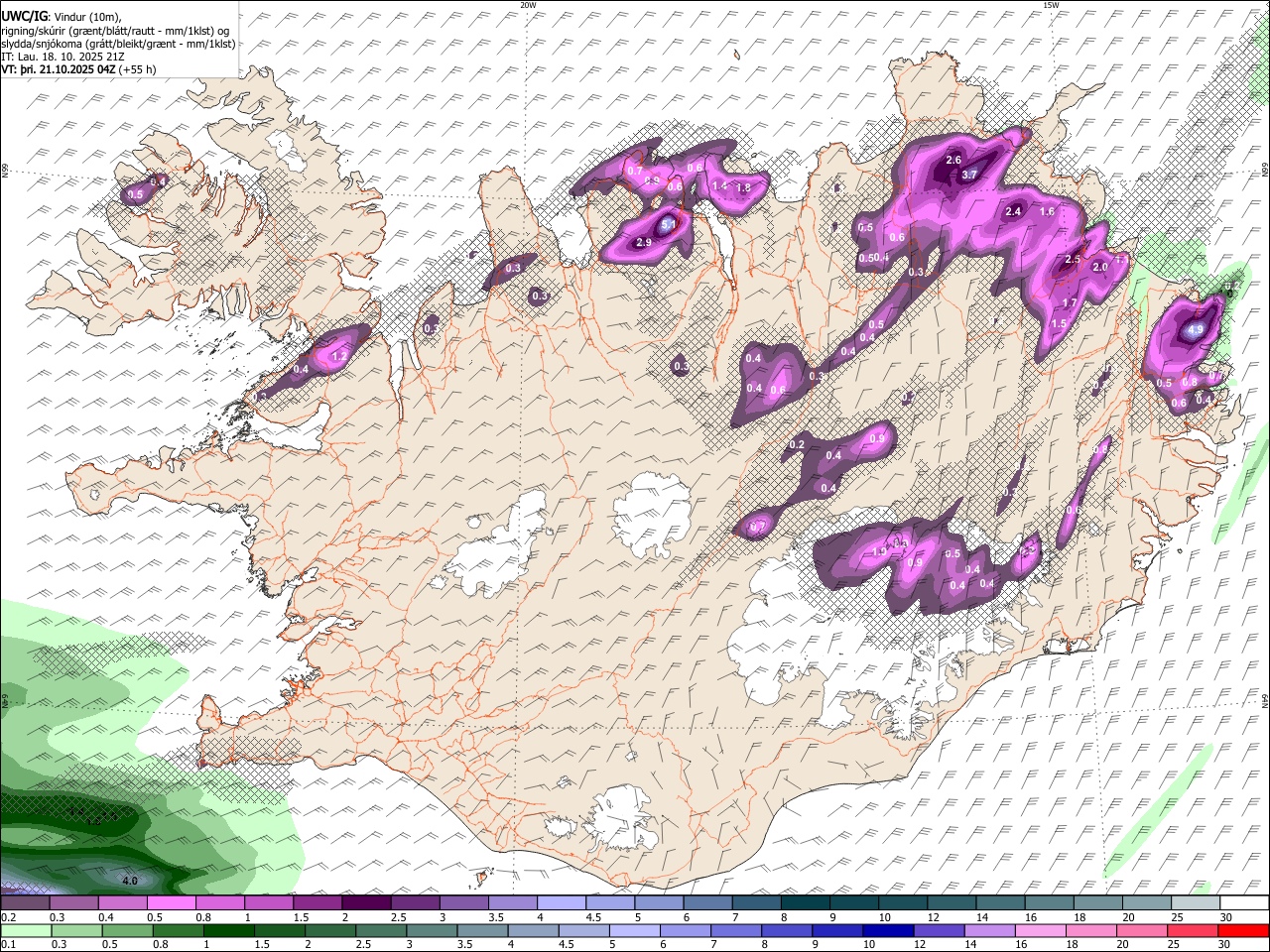Select the bright red bottom-scale swatch after 30
Screen dimensions: 1270x952
click(x=1242, y=930)
